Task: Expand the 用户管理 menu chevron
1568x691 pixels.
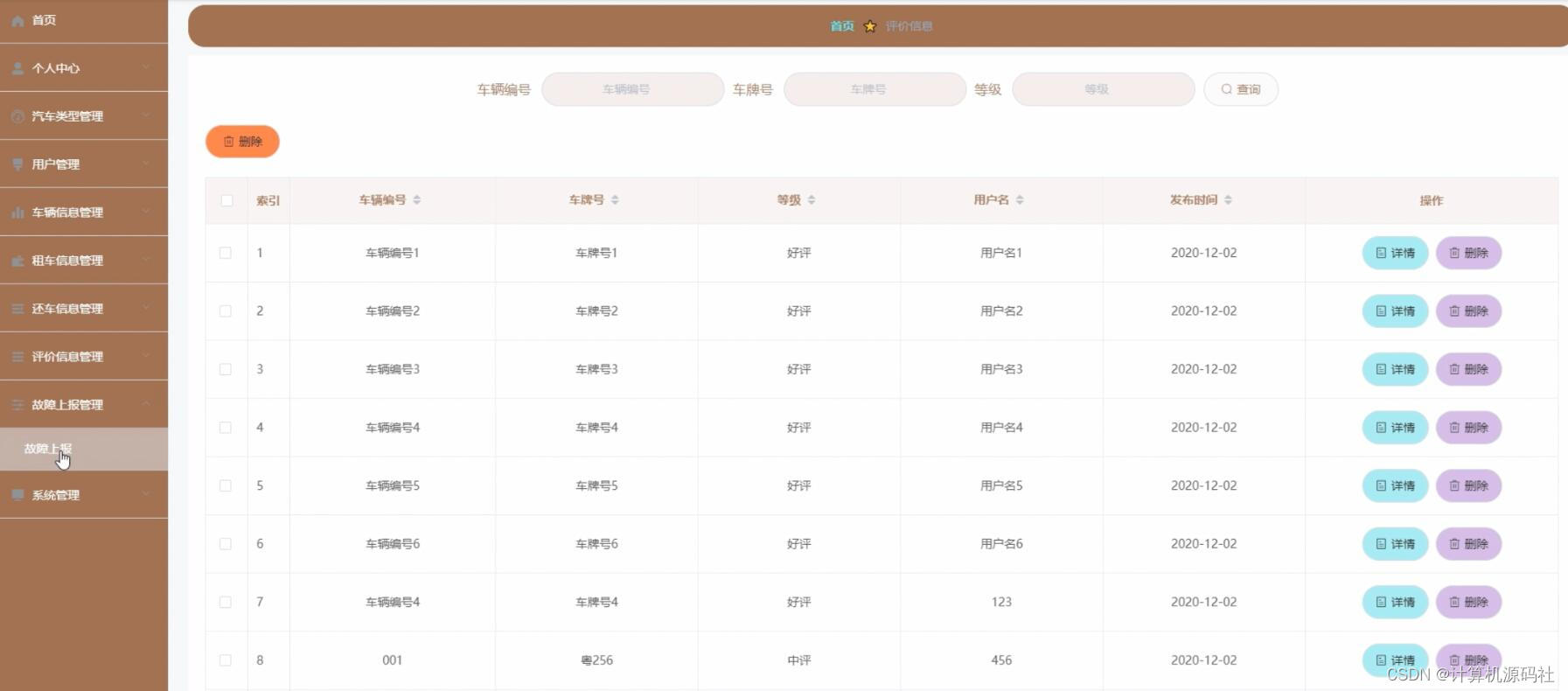Action: [x=146, y=164]
